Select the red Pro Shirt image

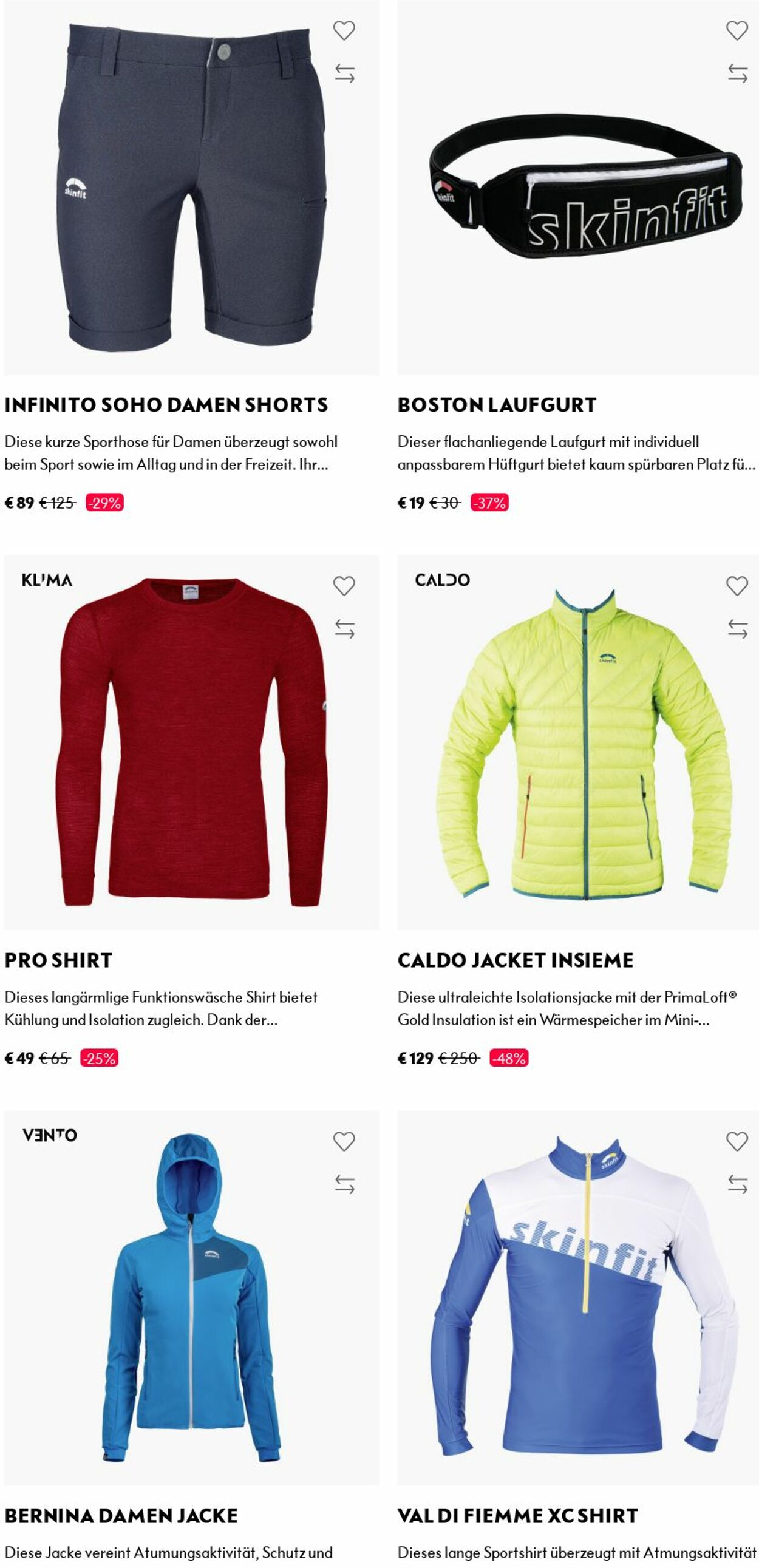[191, 742]
